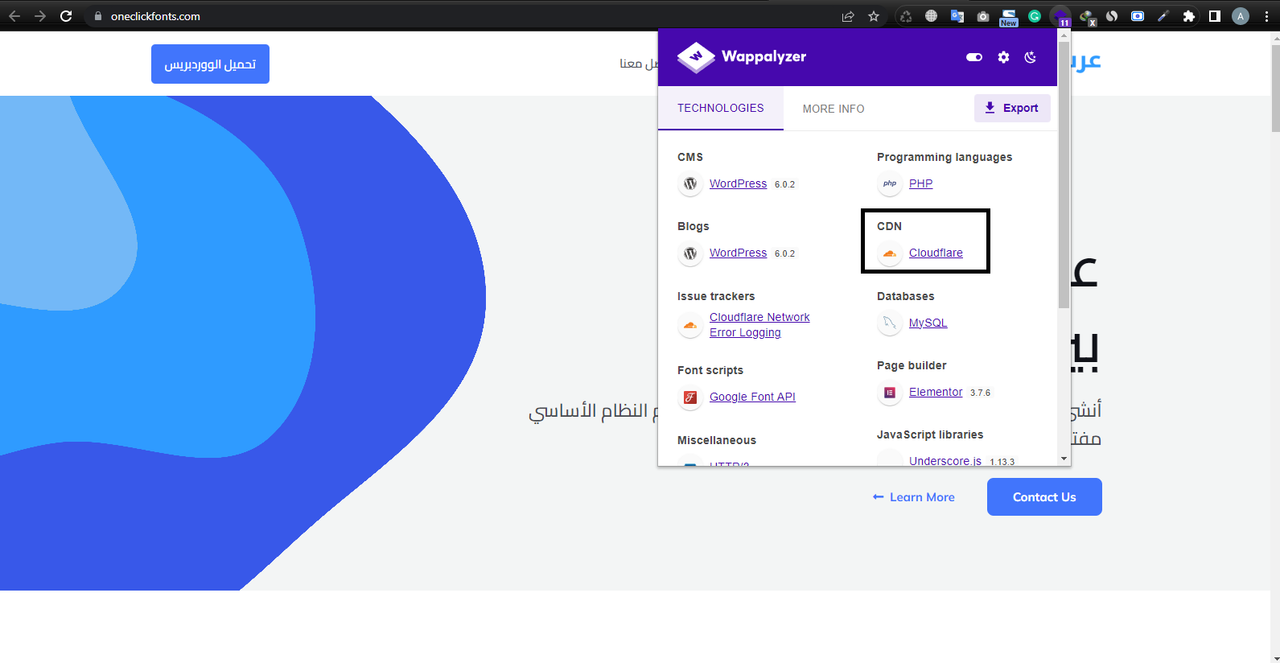Image resolution: width=1280 pixels, height=663 pixels.
Task: Open the profile avatar A
Action: 1241,16
